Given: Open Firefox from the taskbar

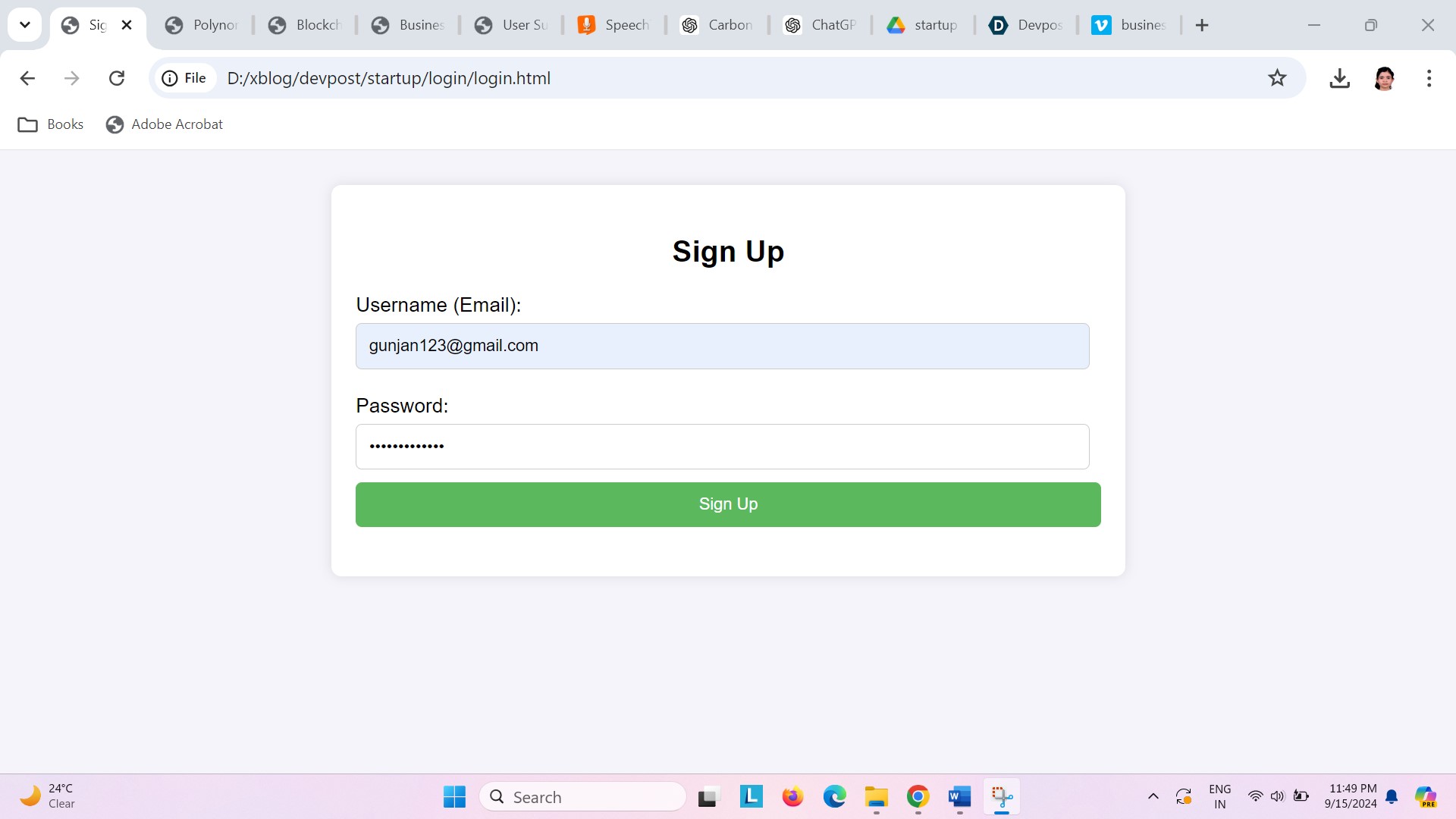Looking at the screenshot, I should point(792,797).
